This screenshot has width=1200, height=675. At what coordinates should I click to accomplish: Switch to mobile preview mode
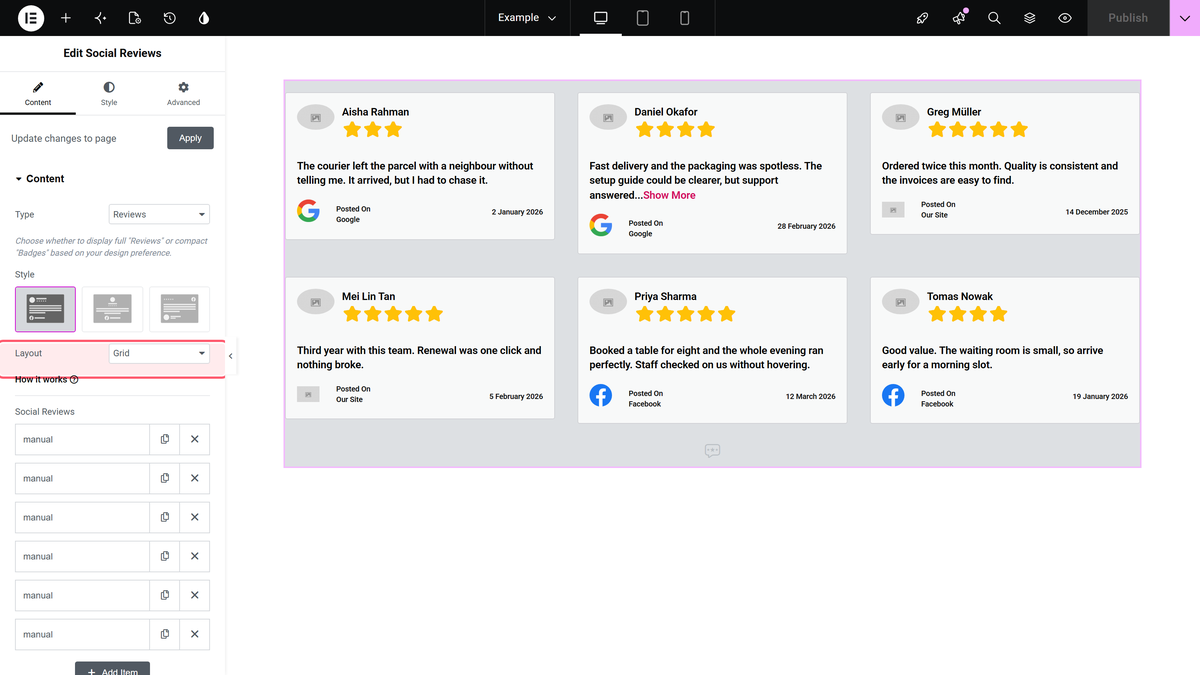coord(685,18)
